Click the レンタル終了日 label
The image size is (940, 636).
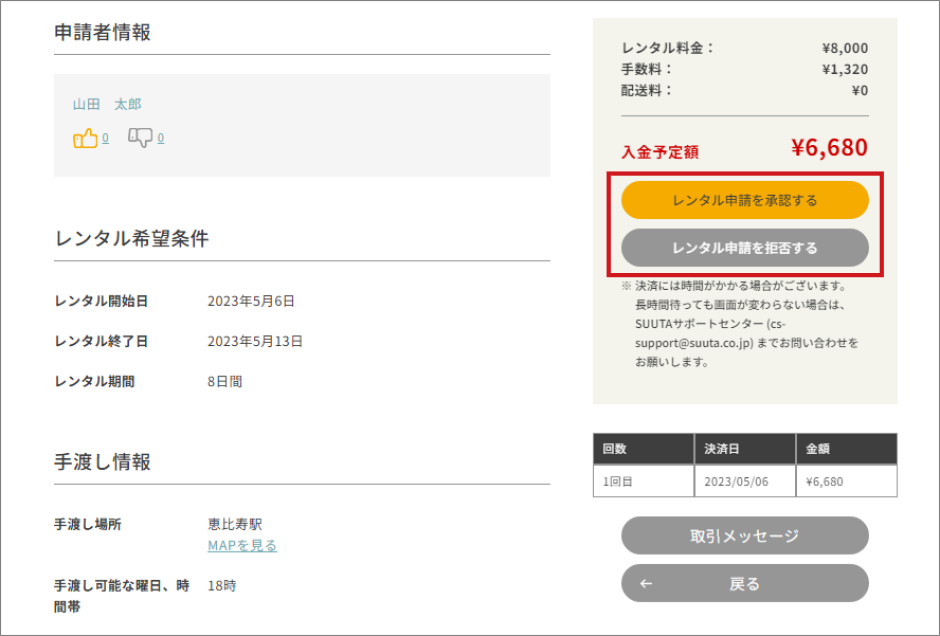coord(101,341)
